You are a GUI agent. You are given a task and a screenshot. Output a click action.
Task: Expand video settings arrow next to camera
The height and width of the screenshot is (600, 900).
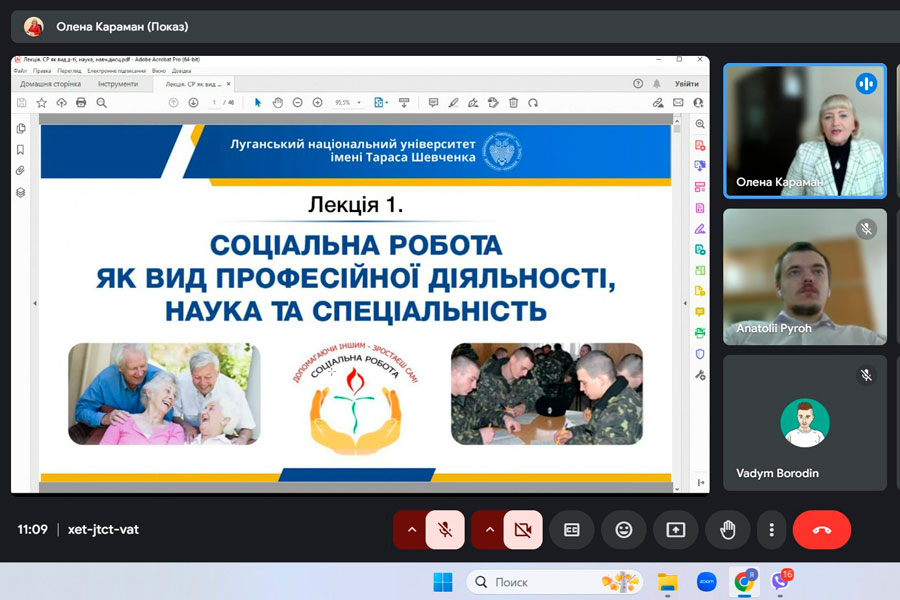489,530
